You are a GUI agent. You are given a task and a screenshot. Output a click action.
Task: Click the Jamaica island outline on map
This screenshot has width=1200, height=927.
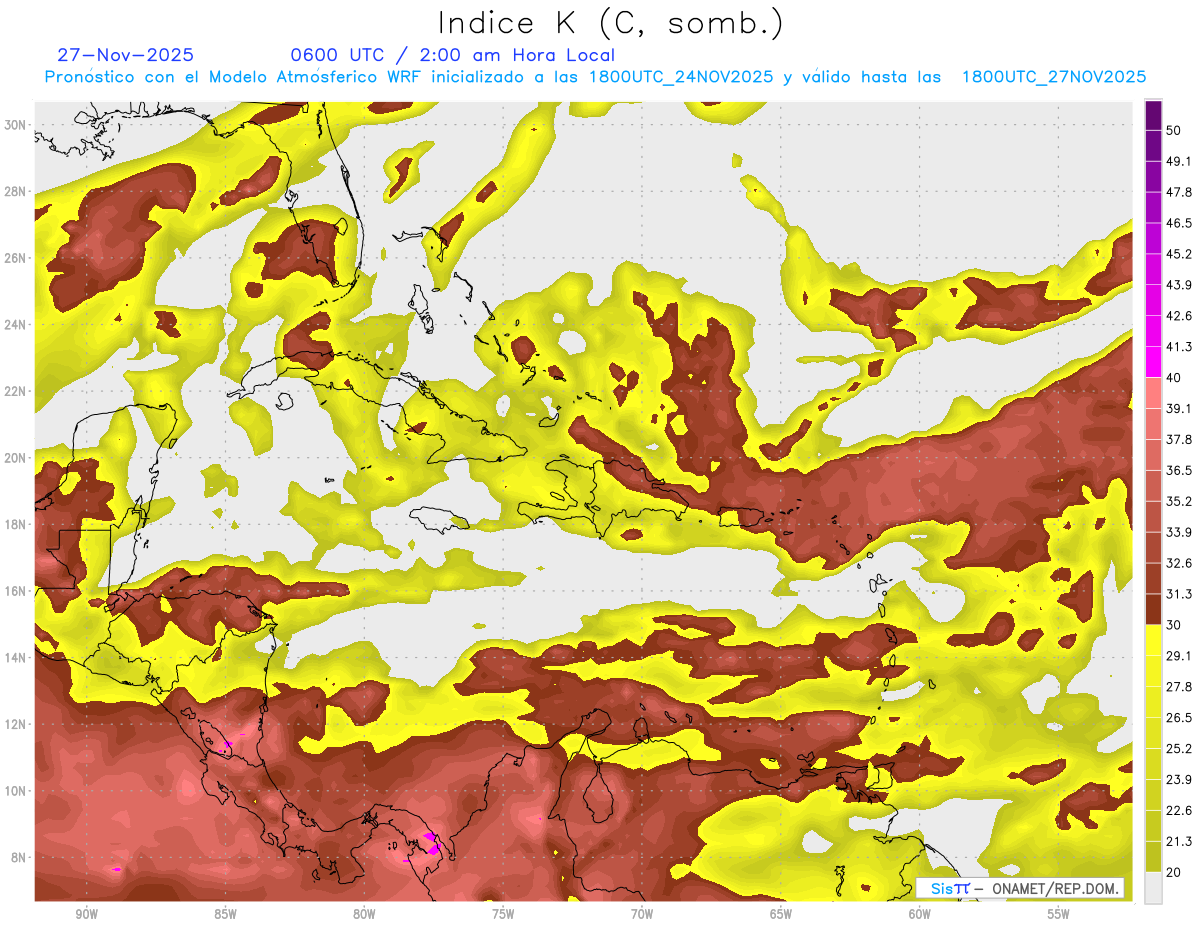441,519
